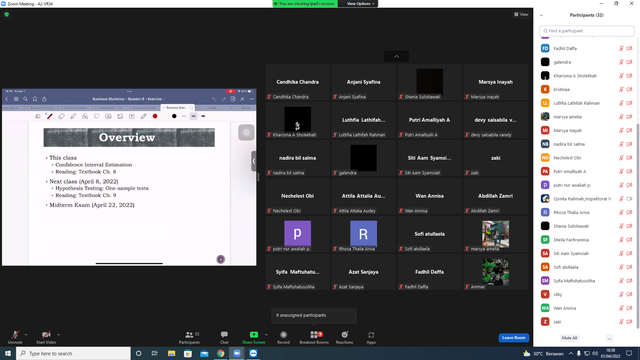640x360 pixels.
Task: Open the Reactions menu
Action: 344,337
